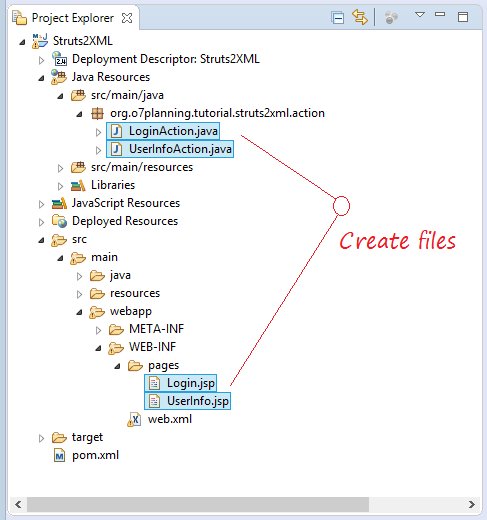Select the Login.jsp file
Screen dimensions: 487x520
coord(180,383)
